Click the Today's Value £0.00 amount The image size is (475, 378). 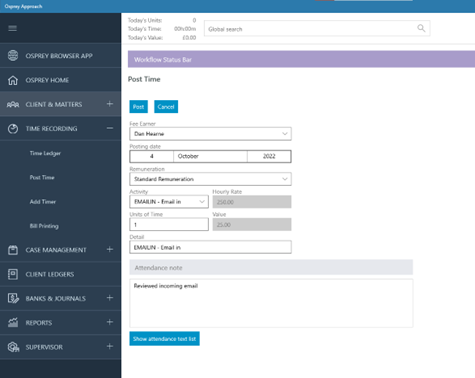pos(189,38)
